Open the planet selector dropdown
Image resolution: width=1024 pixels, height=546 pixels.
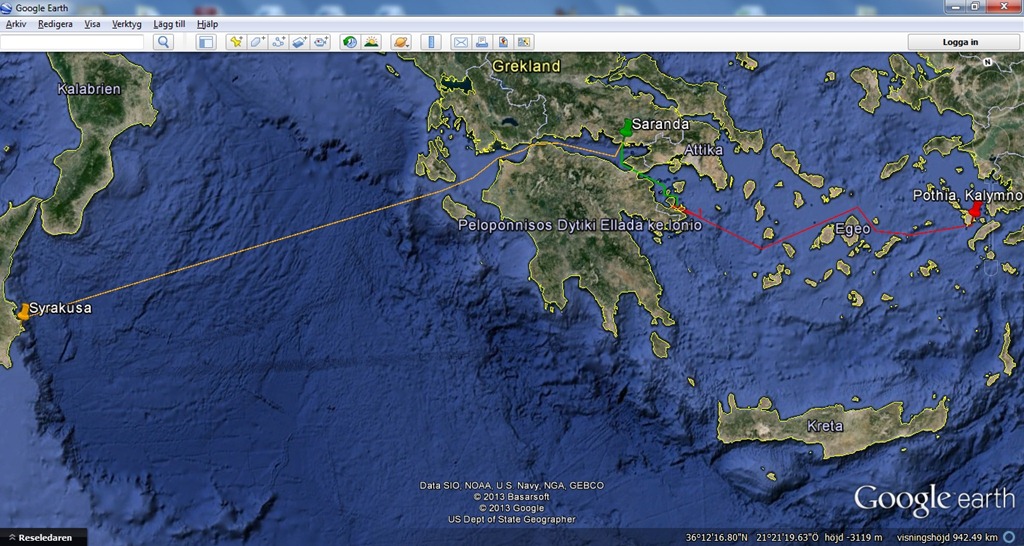[401, 42]
